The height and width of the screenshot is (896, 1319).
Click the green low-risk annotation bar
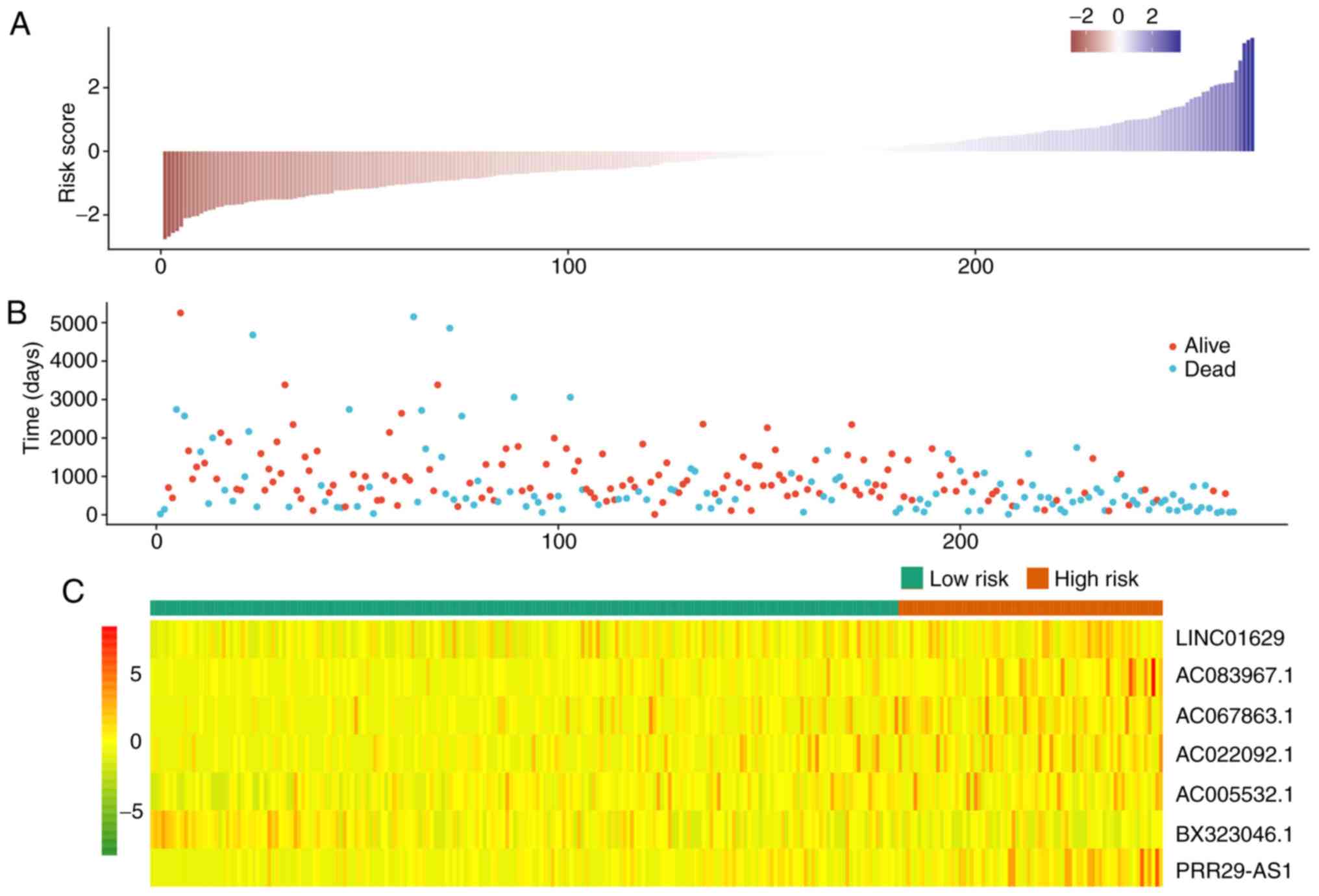[x=524, y=608]
